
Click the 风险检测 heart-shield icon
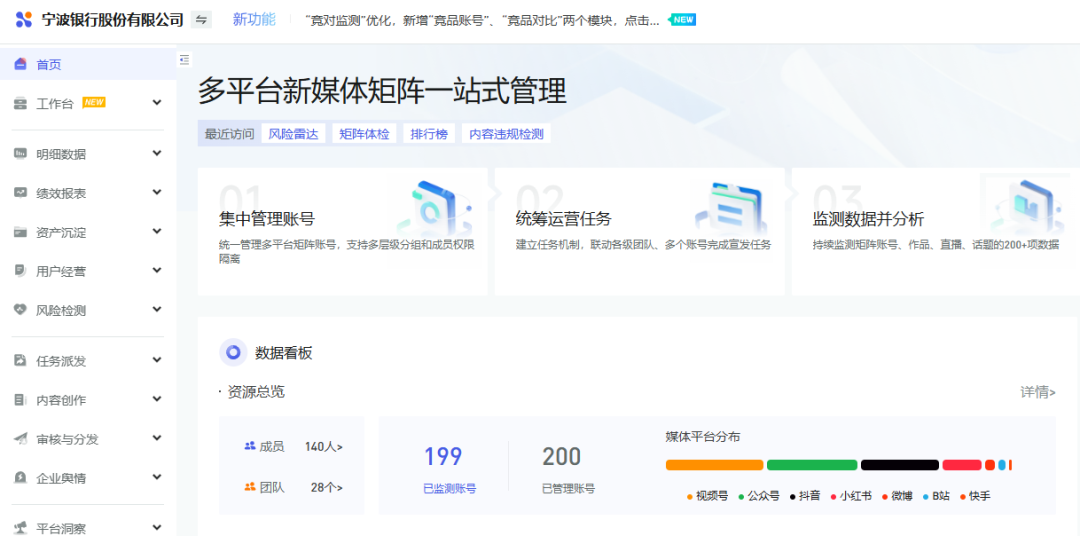20,309
